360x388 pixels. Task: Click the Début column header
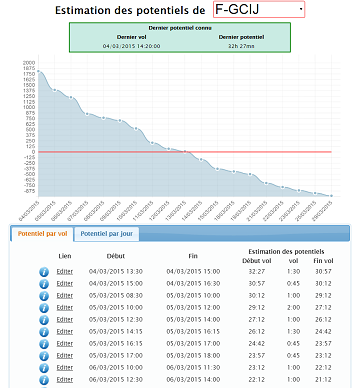coord(116,256)
